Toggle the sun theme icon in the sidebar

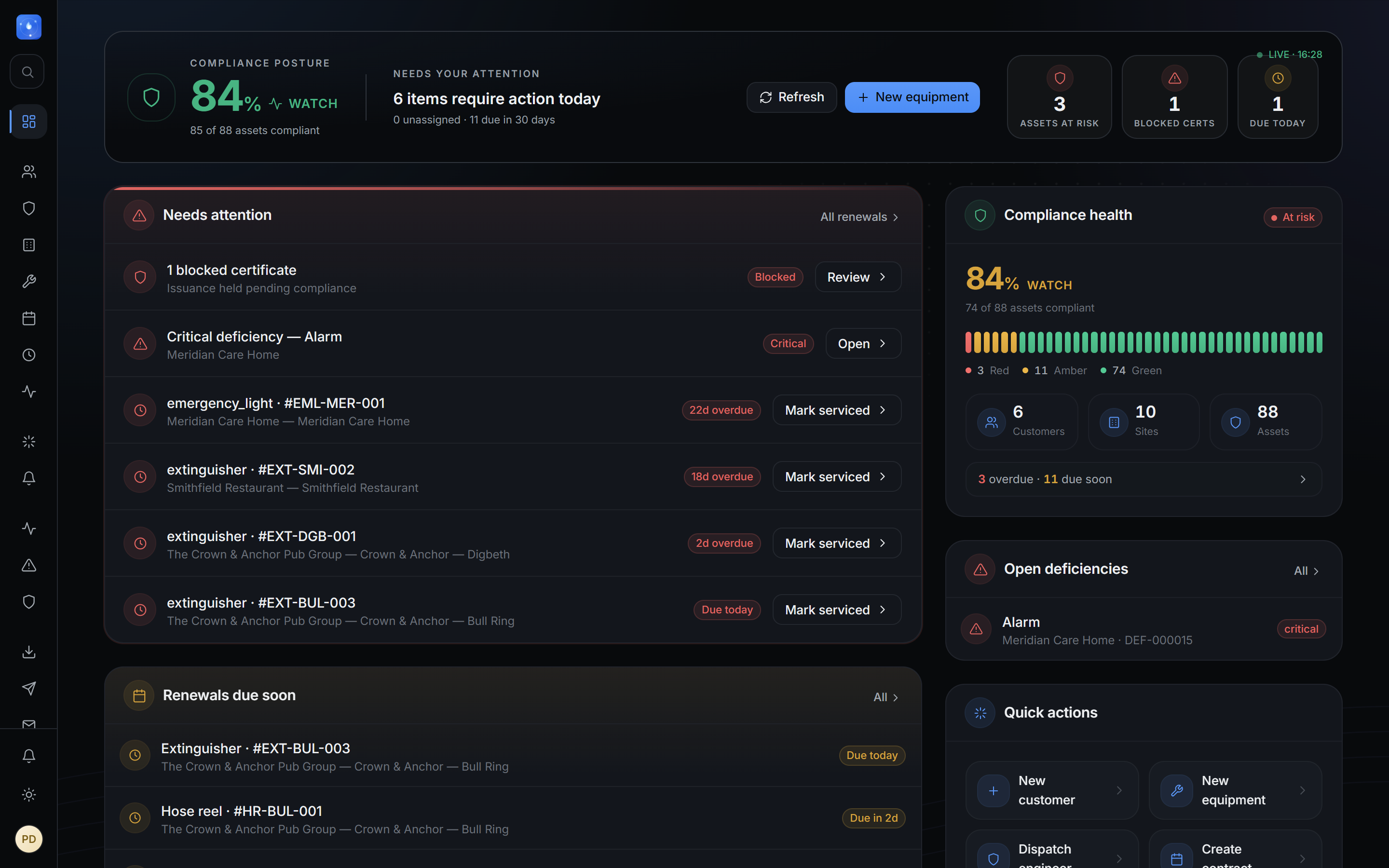(x=29, y=795)
